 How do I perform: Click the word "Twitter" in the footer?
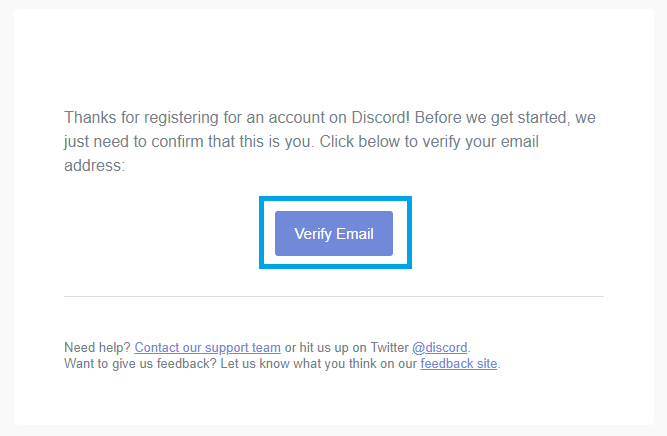pos(389,348)
